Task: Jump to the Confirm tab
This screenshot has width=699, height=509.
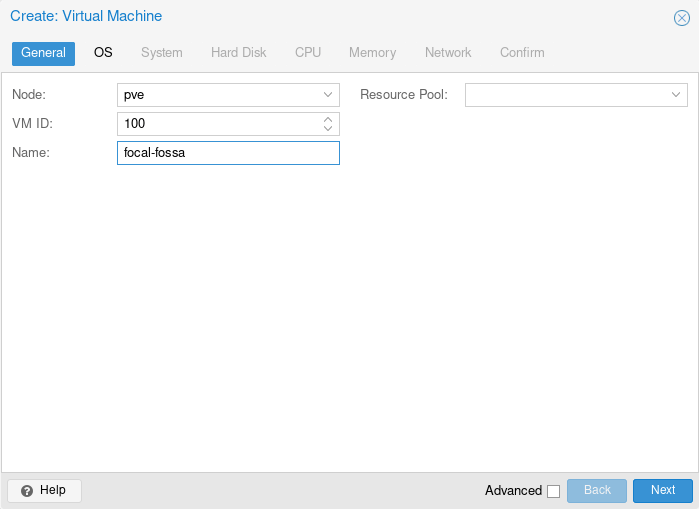Action: (522, 52)
